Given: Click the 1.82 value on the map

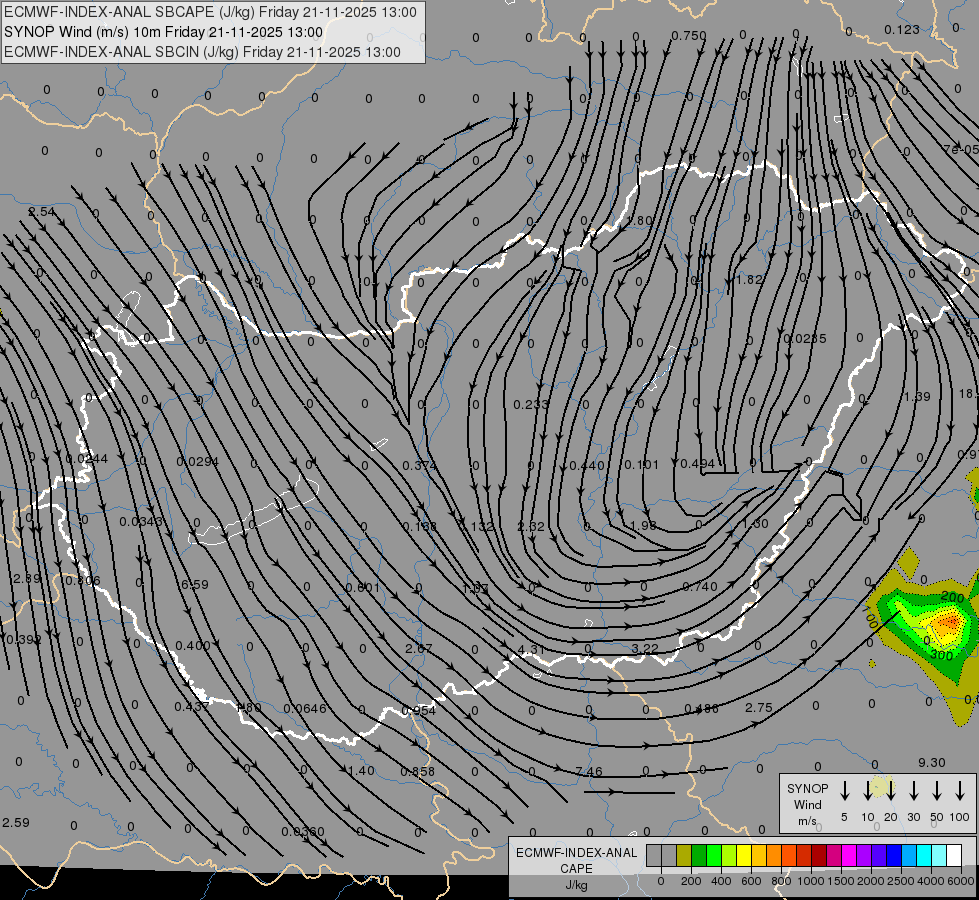Looking at the screenshot, I should (x=749, y=279).
